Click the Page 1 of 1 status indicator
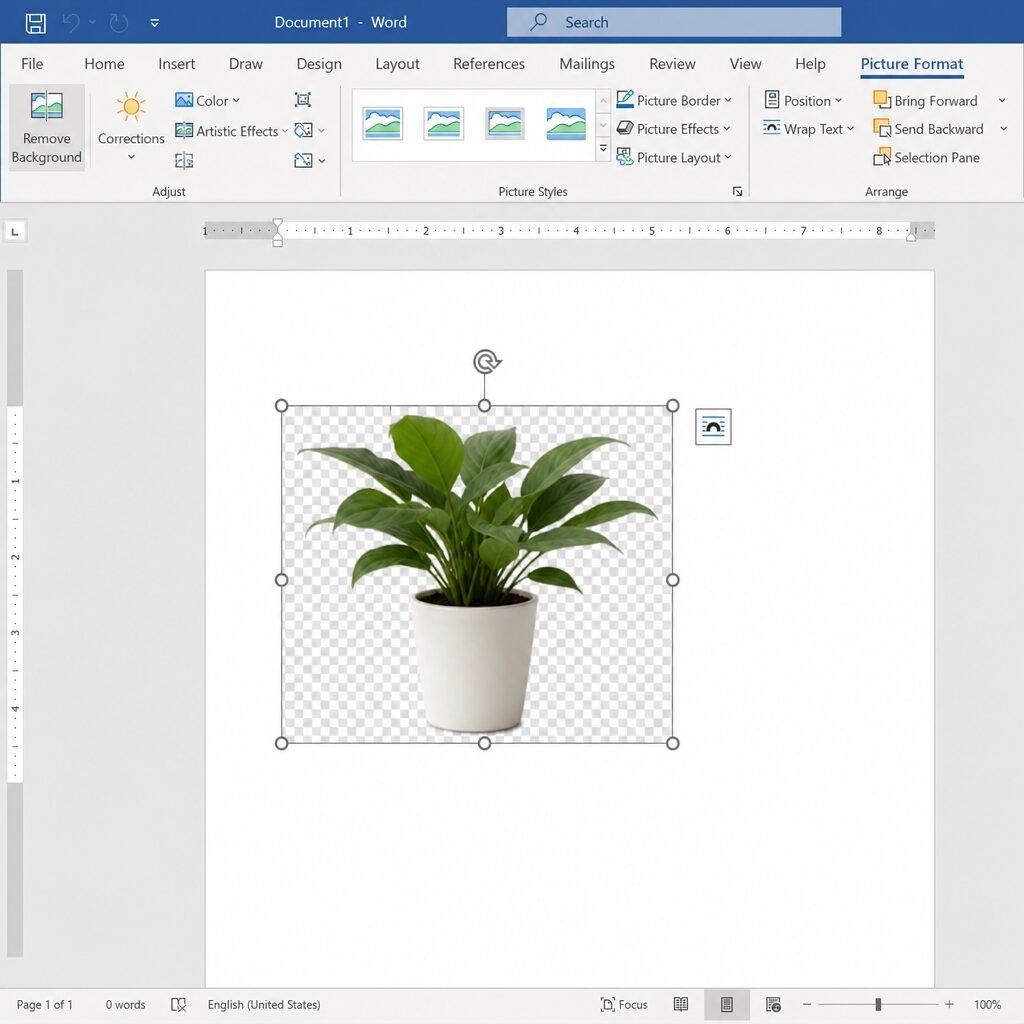The width and height of the screenshot is (1024, 1024). click(x=44, y=1004)
